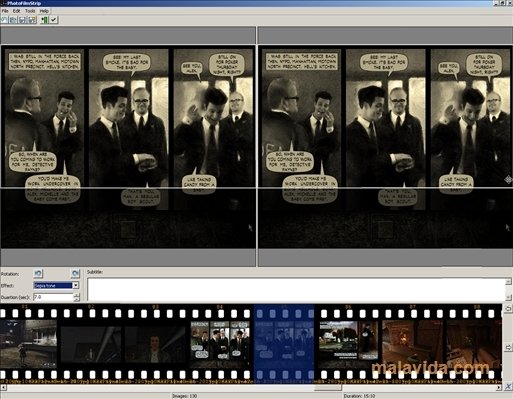Screen dimensions: 513x399
Task: Select filmstrip thumbnail 06
Action: [x=349, y=344]
